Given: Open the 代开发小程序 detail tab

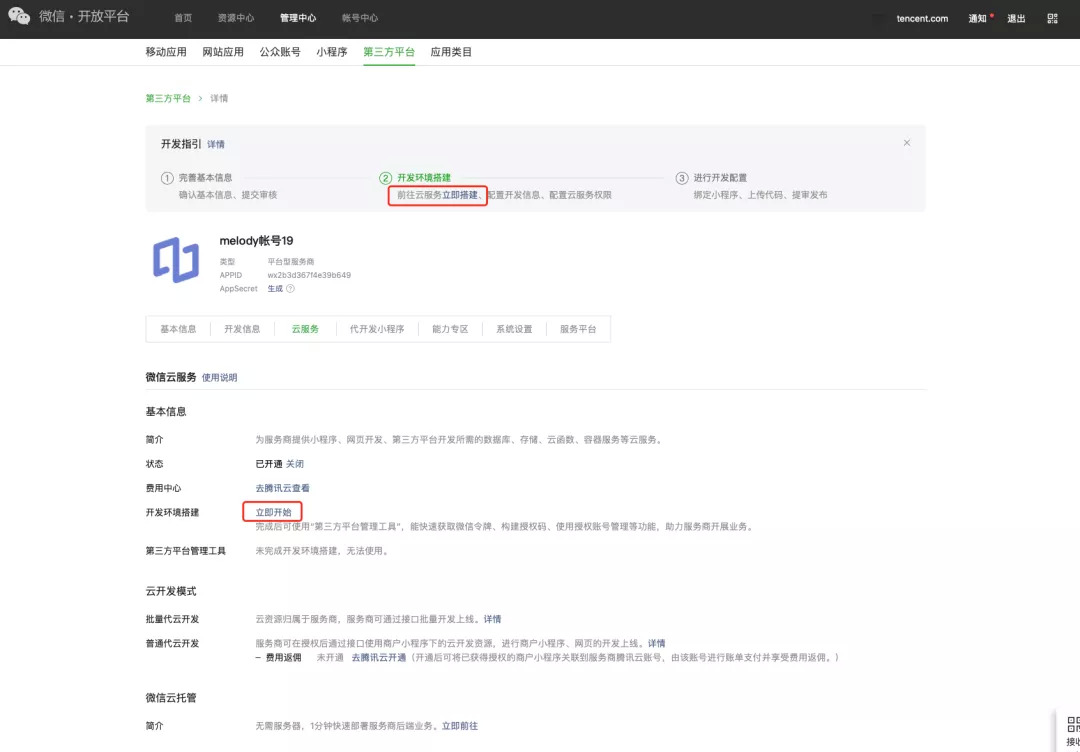Looking at the screenshot, I should pyautogui.click(x=377, y=329).
